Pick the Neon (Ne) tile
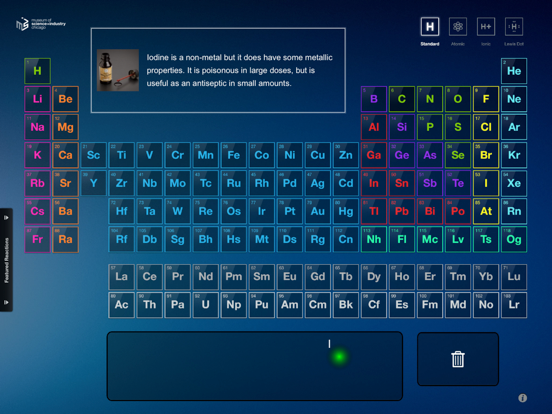The image size is (552, 414). 514,99
